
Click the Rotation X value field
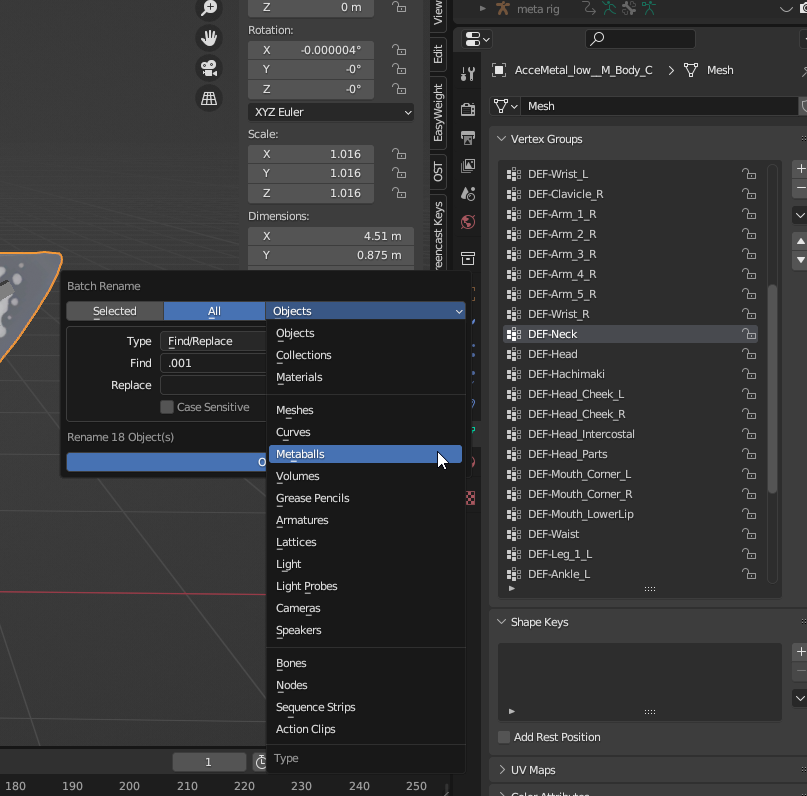(311, 50)
